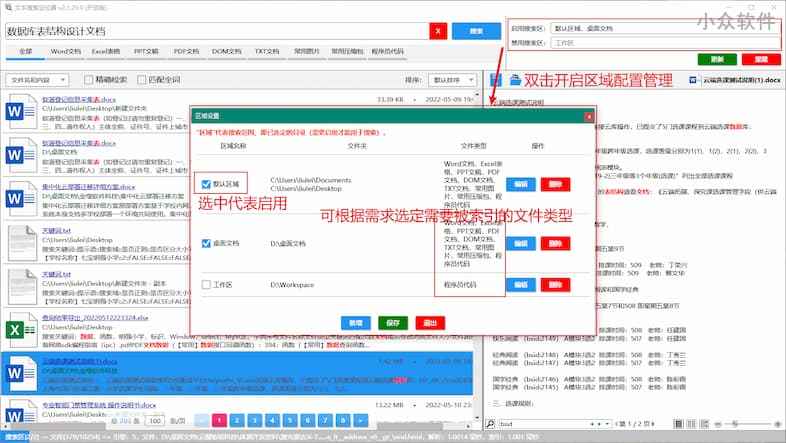This screenshot has height=443, width=786.
Task: Click the green 保存 button in dialog
Action: pyautogui.click(x=392, y=323)
